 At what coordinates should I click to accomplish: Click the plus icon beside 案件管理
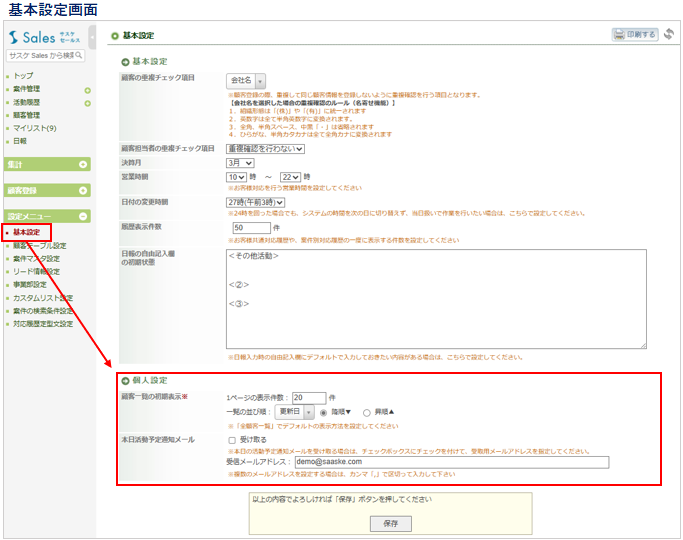[88, 89]
